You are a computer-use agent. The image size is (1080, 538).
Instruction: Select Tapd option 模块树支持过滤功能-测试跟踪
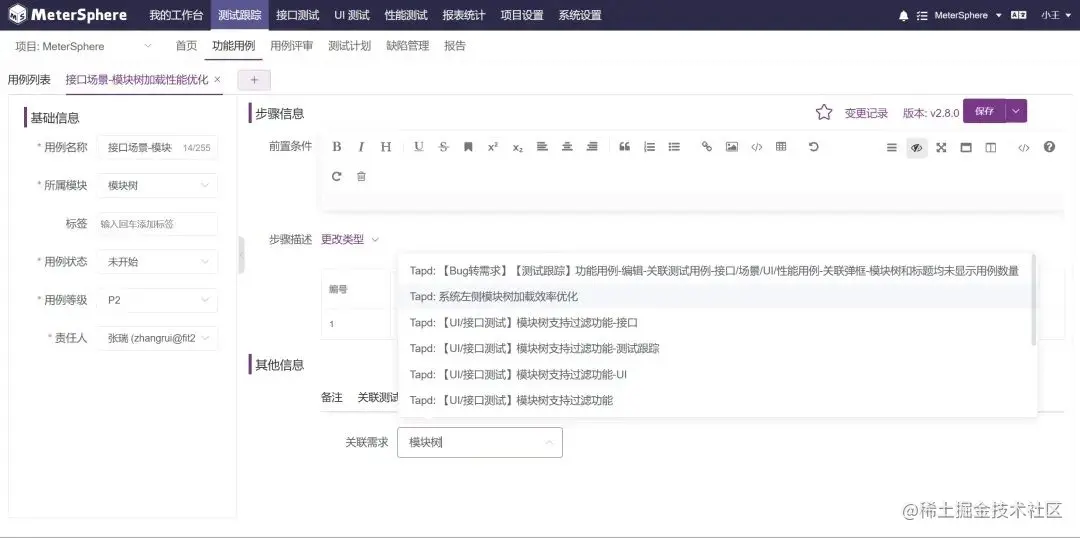715,349
